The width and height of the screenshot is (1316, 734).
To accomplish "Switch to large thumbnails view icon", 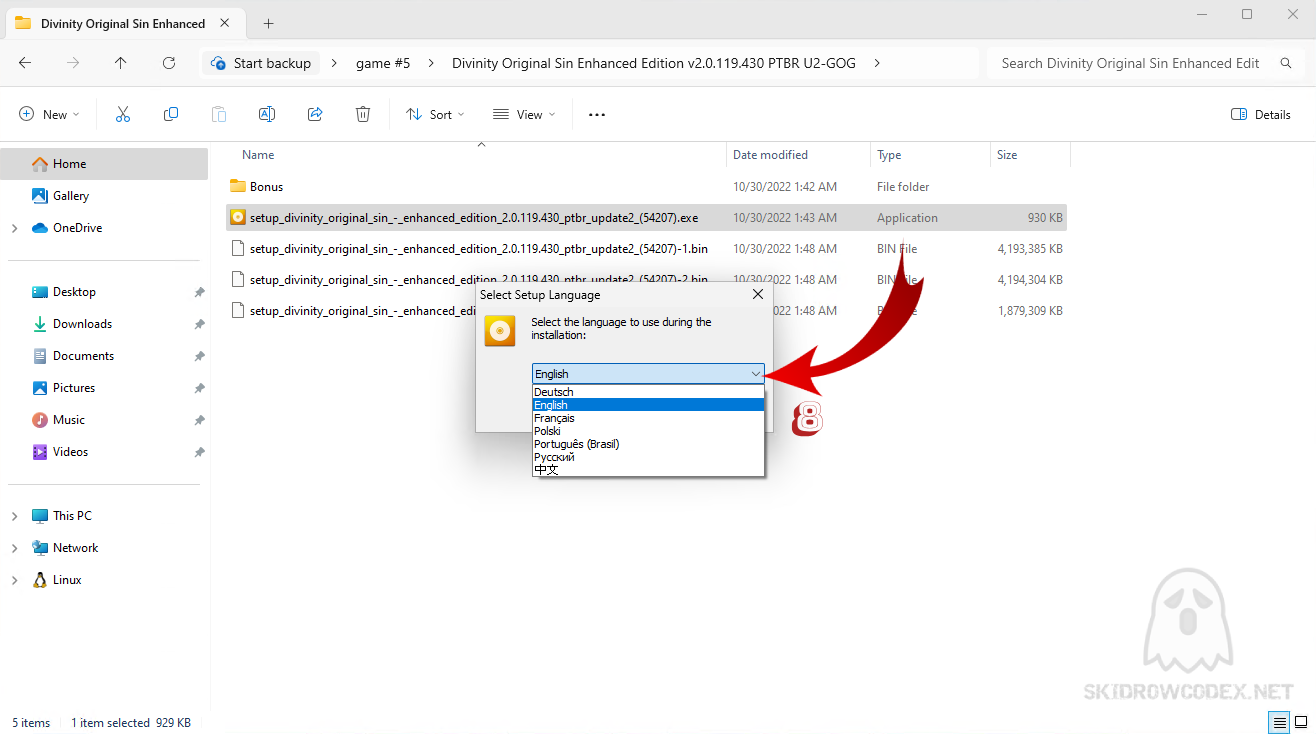I will [1301, 722].
